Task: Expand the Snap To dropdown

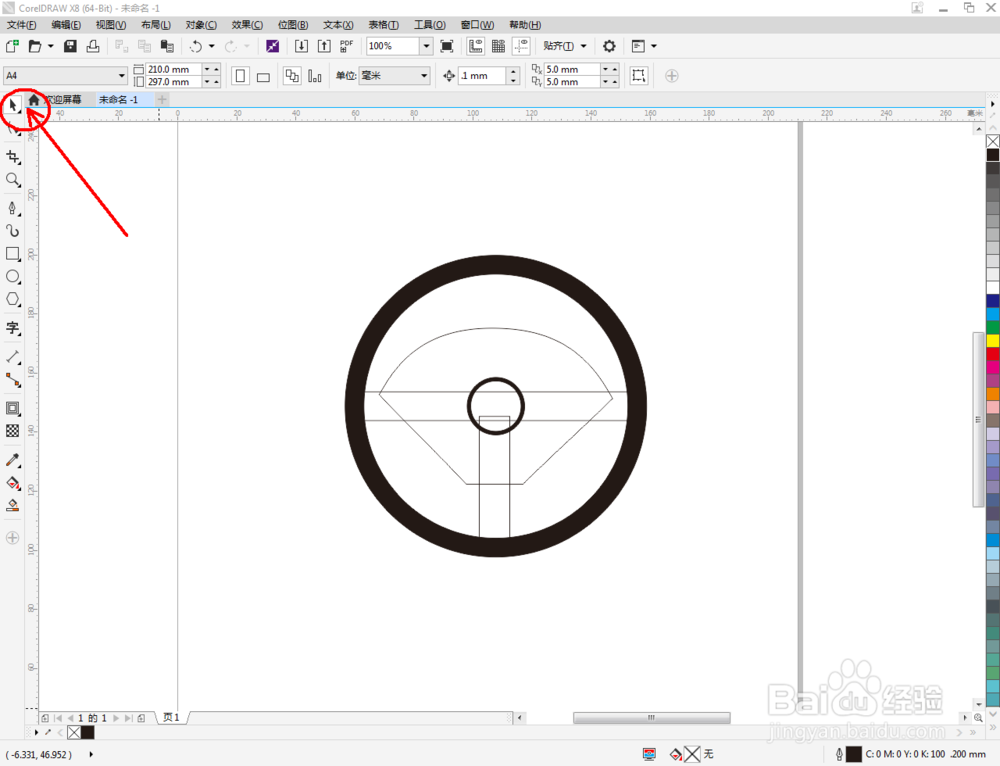Action: [583, 46]
